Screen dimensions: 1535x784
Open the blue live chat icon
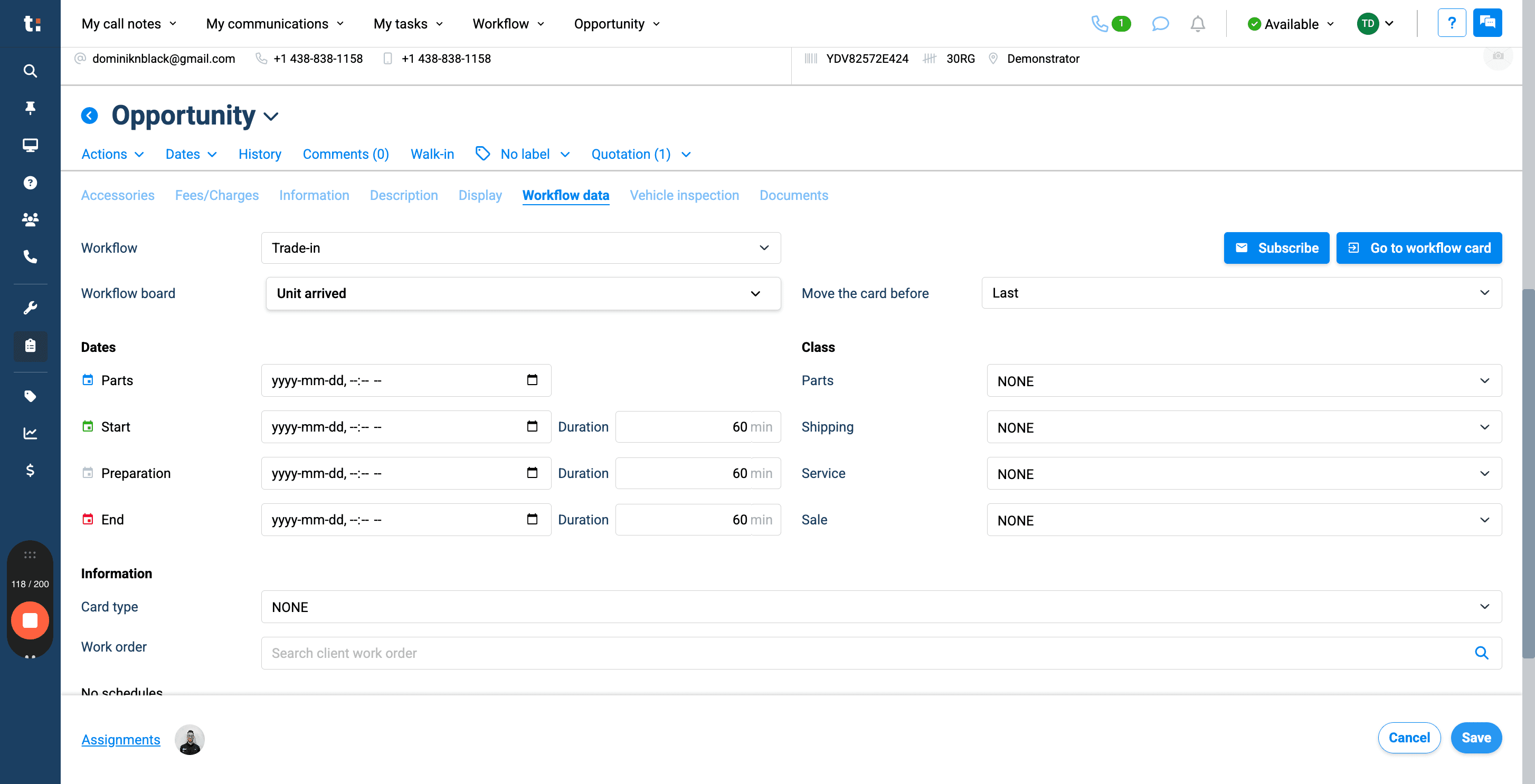pos(1487,23)
